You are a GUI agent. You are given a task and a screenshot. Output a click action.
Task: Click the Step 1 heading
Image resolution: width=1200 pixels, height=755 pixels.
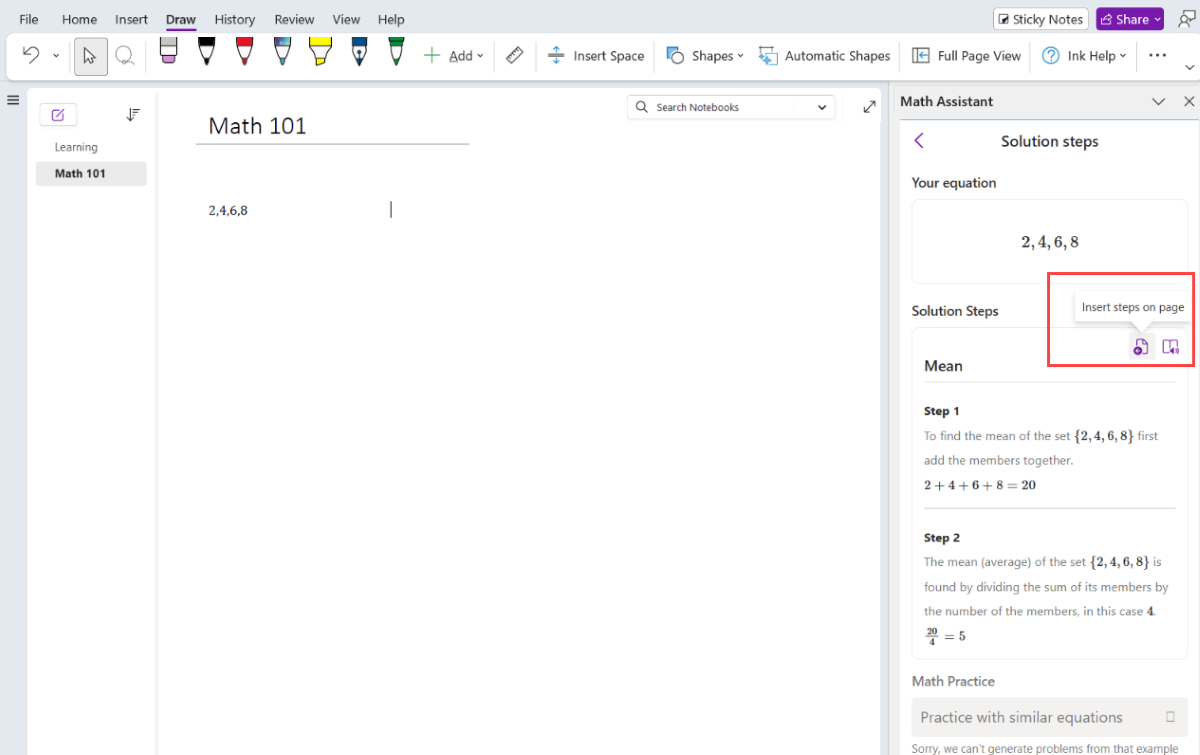click(x=942, y=411)
